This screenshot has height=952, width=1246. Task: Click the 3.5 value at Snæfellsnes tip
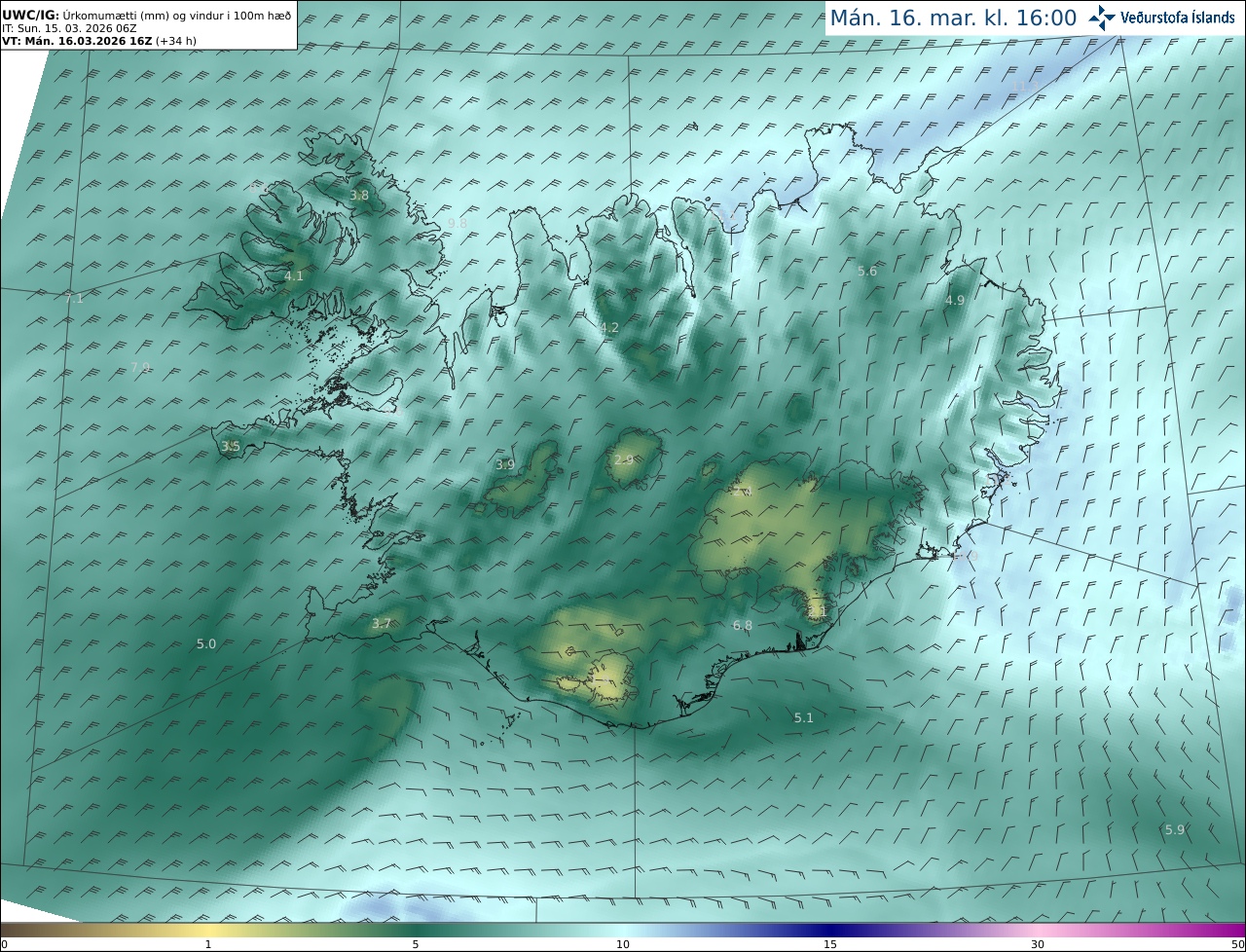[231, 447]
